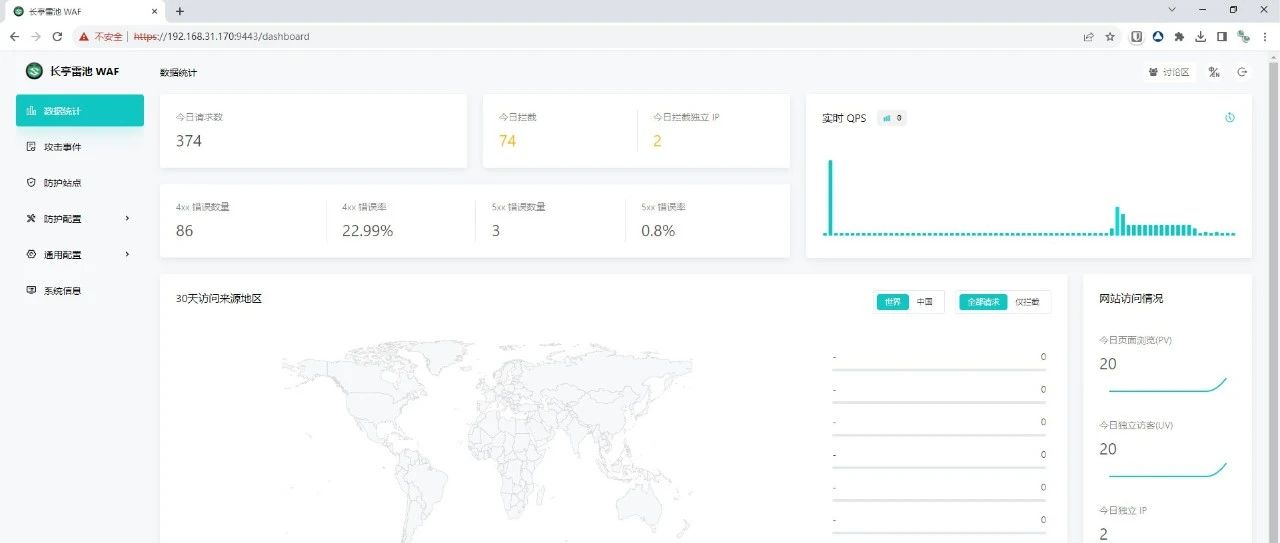The image size is (1280, 543).
Task: Close the 长亭雷池 WAF browser tab
Action: click(x=153, y=11)
